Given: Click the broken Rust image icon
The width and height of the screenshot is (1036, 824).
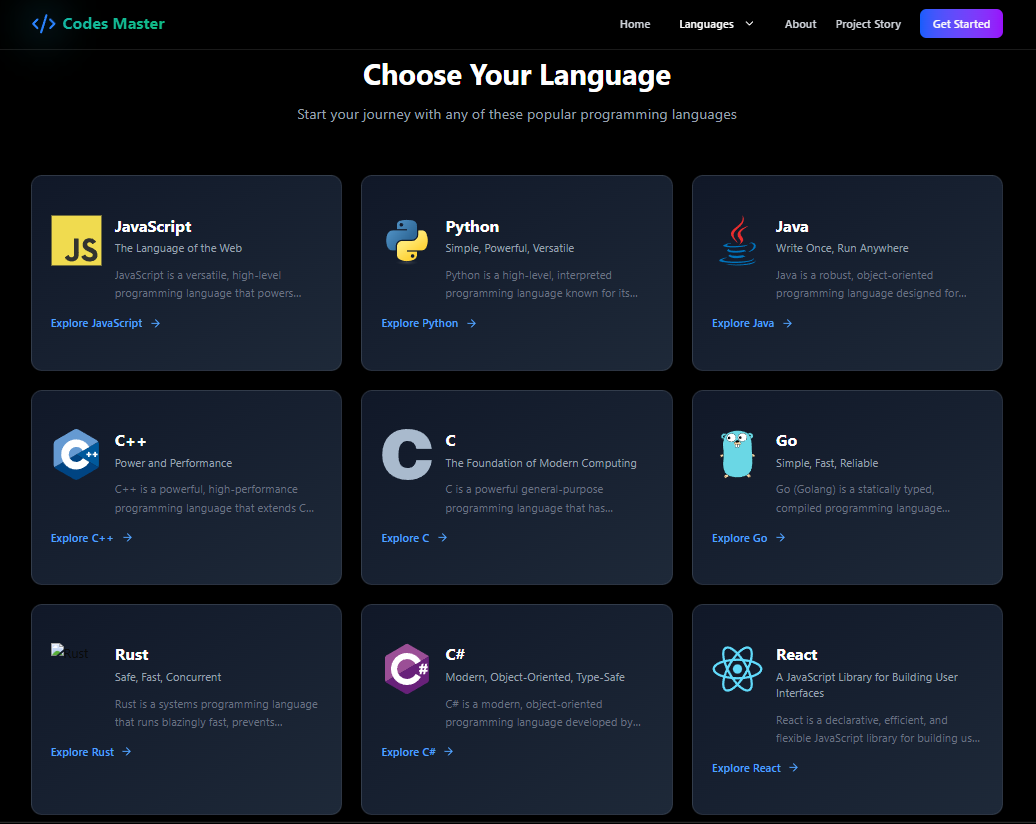Looking at the screenshot, I should click(x=57, y=651).
